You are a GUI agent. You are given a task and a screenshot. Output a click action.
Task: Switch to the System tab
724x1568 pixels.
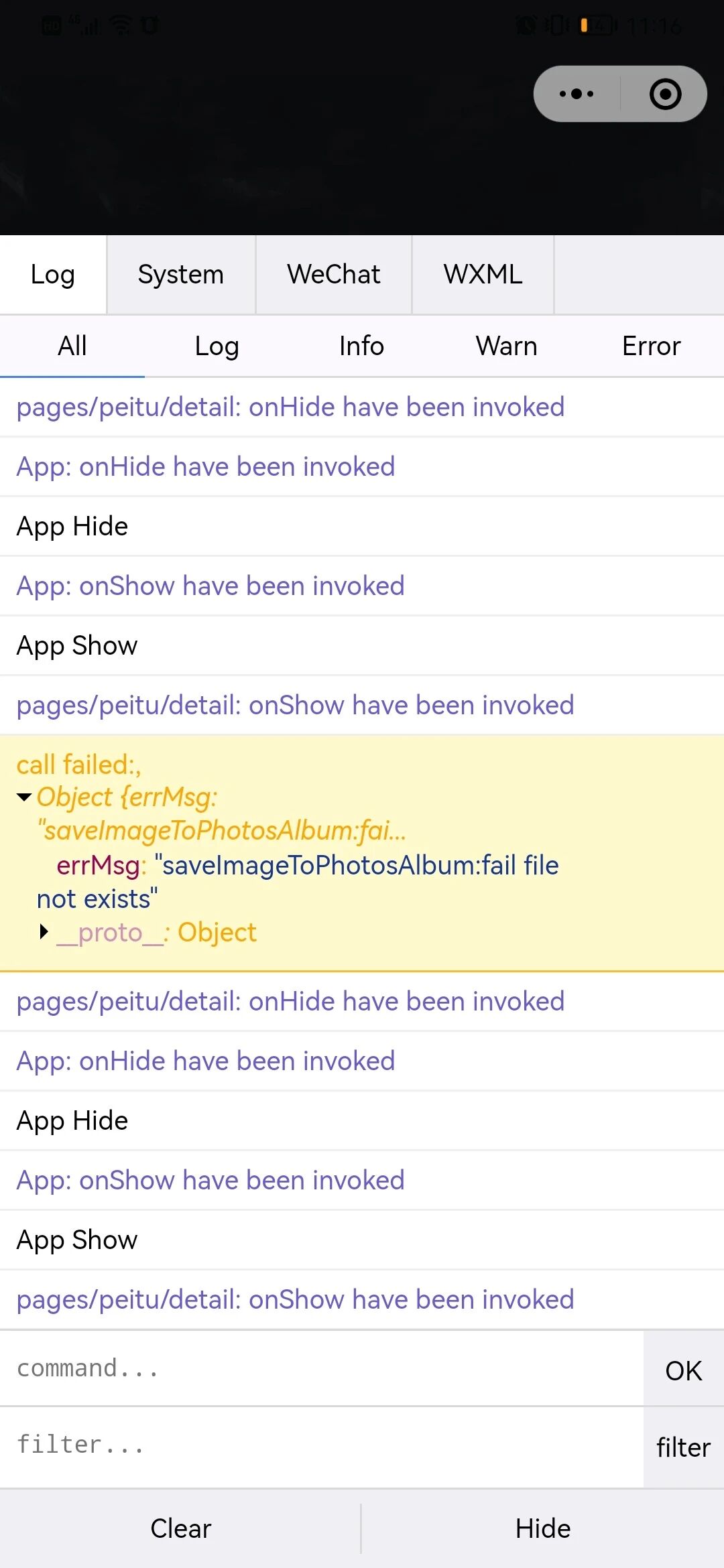click(x=181, y=274)
